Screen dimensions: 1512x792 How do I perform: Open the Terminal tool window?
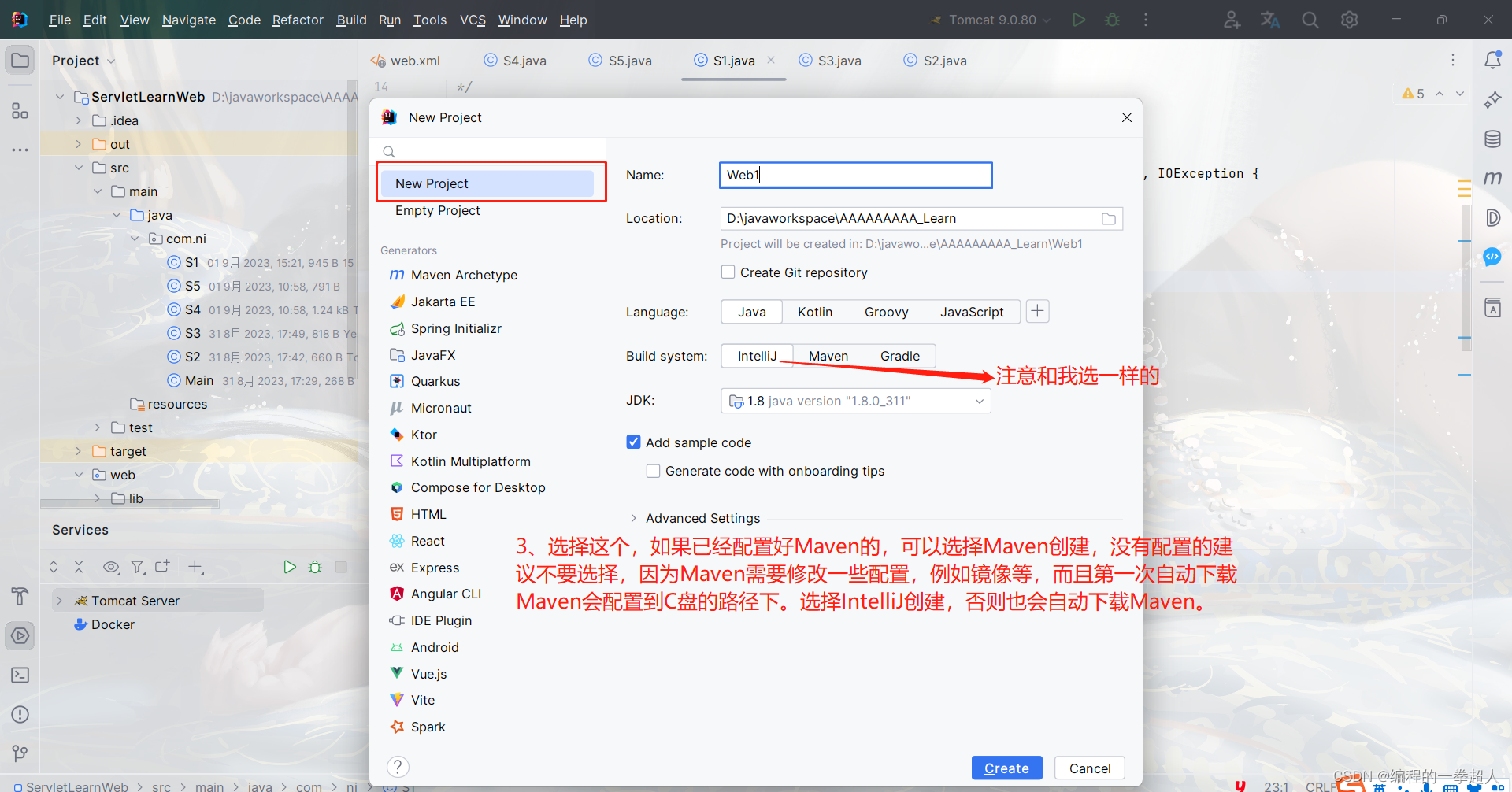(x=20, y=675)
